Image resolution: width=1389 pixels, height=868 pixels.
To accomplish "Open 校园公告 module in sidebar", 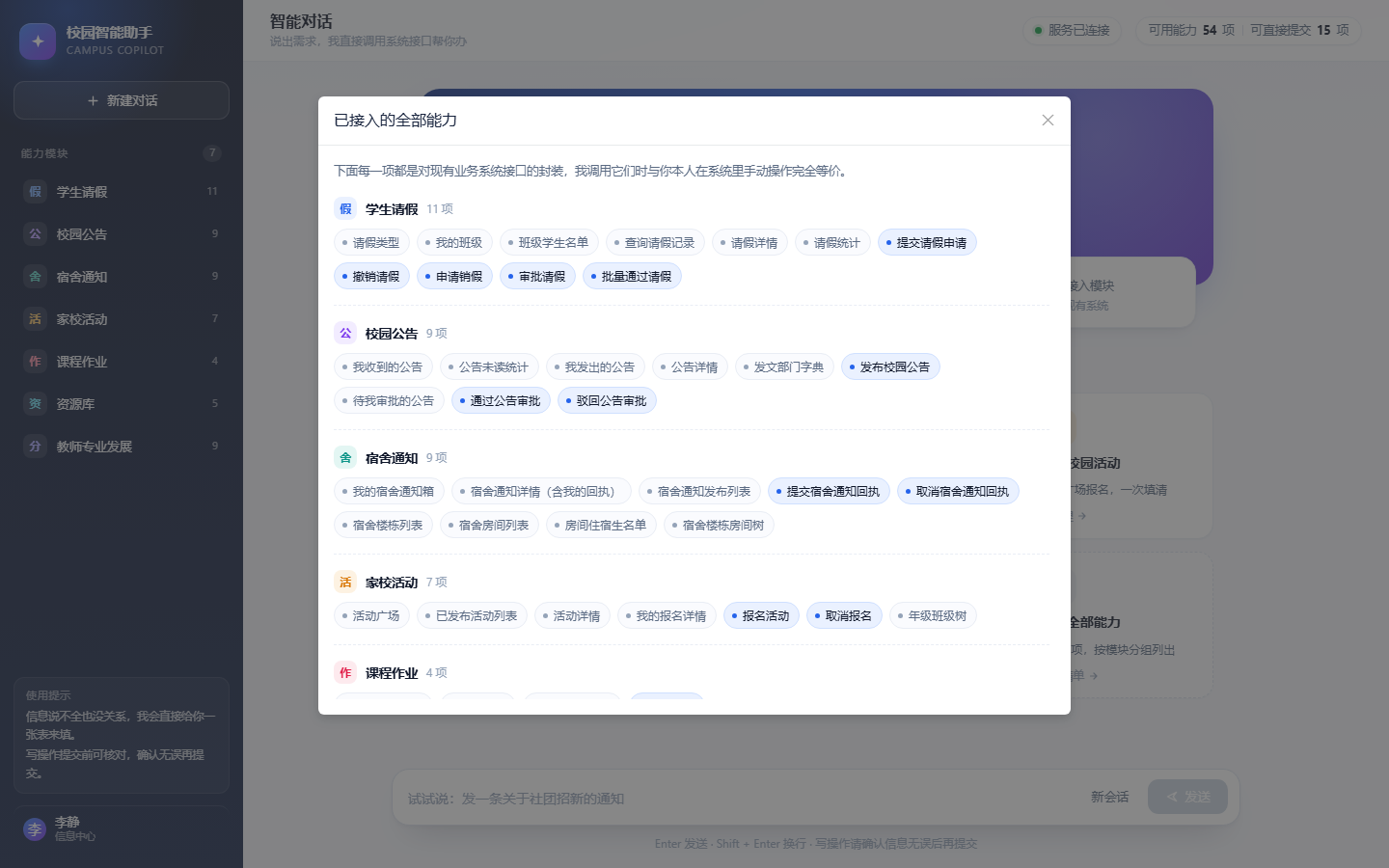I will pyautogui.click(x=122, y=234).
